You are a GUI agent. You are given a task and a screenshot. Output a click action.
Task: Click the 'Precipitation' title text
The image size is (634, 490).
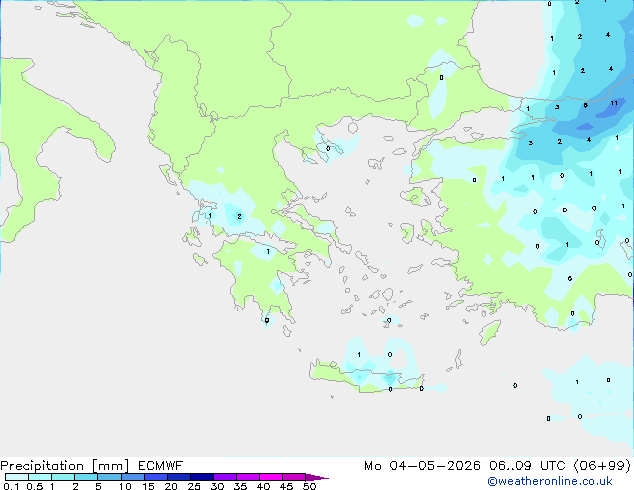click(x=42, y=466)
